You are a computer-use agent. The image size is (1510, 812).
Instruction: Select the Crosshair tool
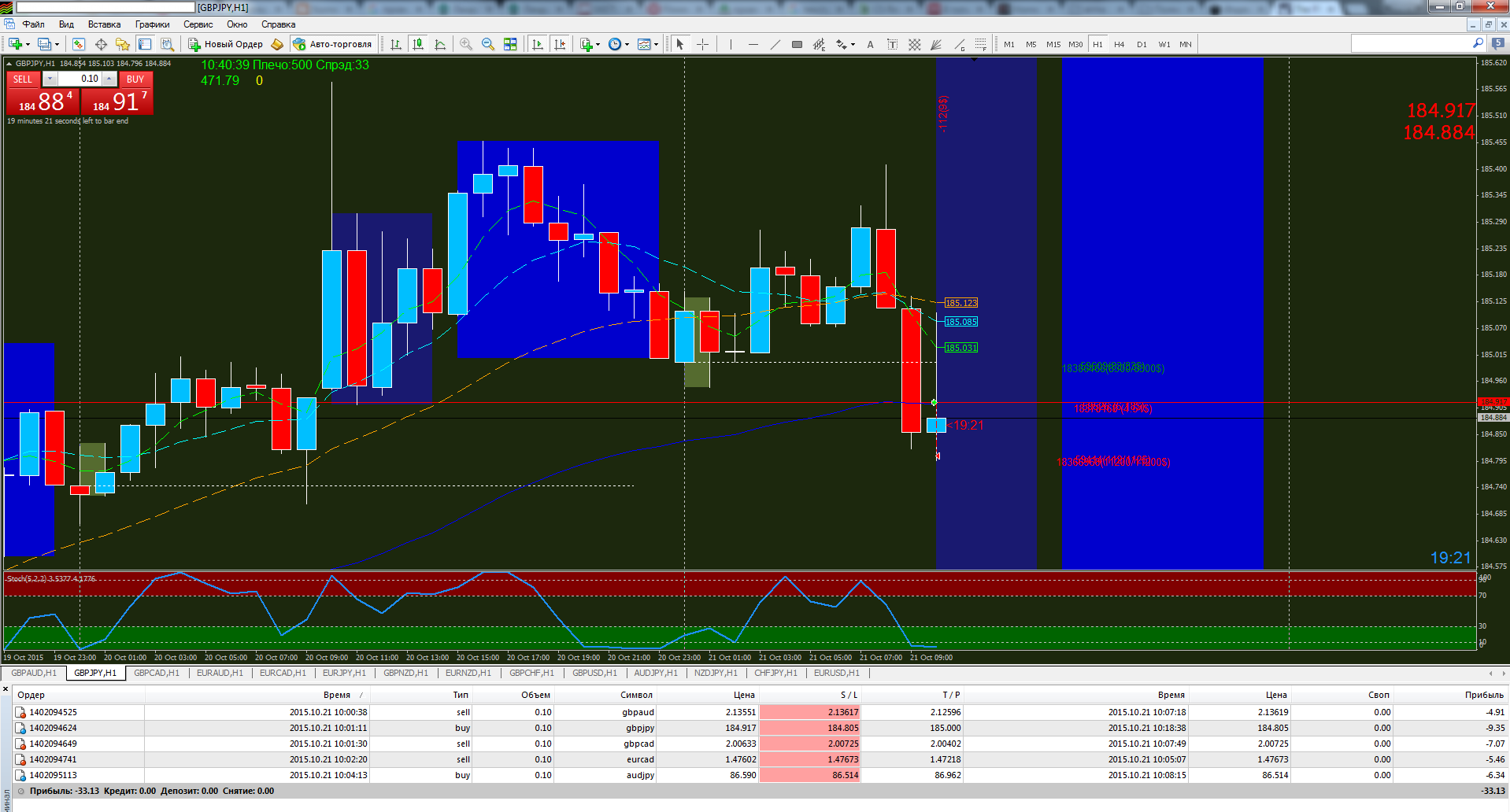tap(702, 44)
